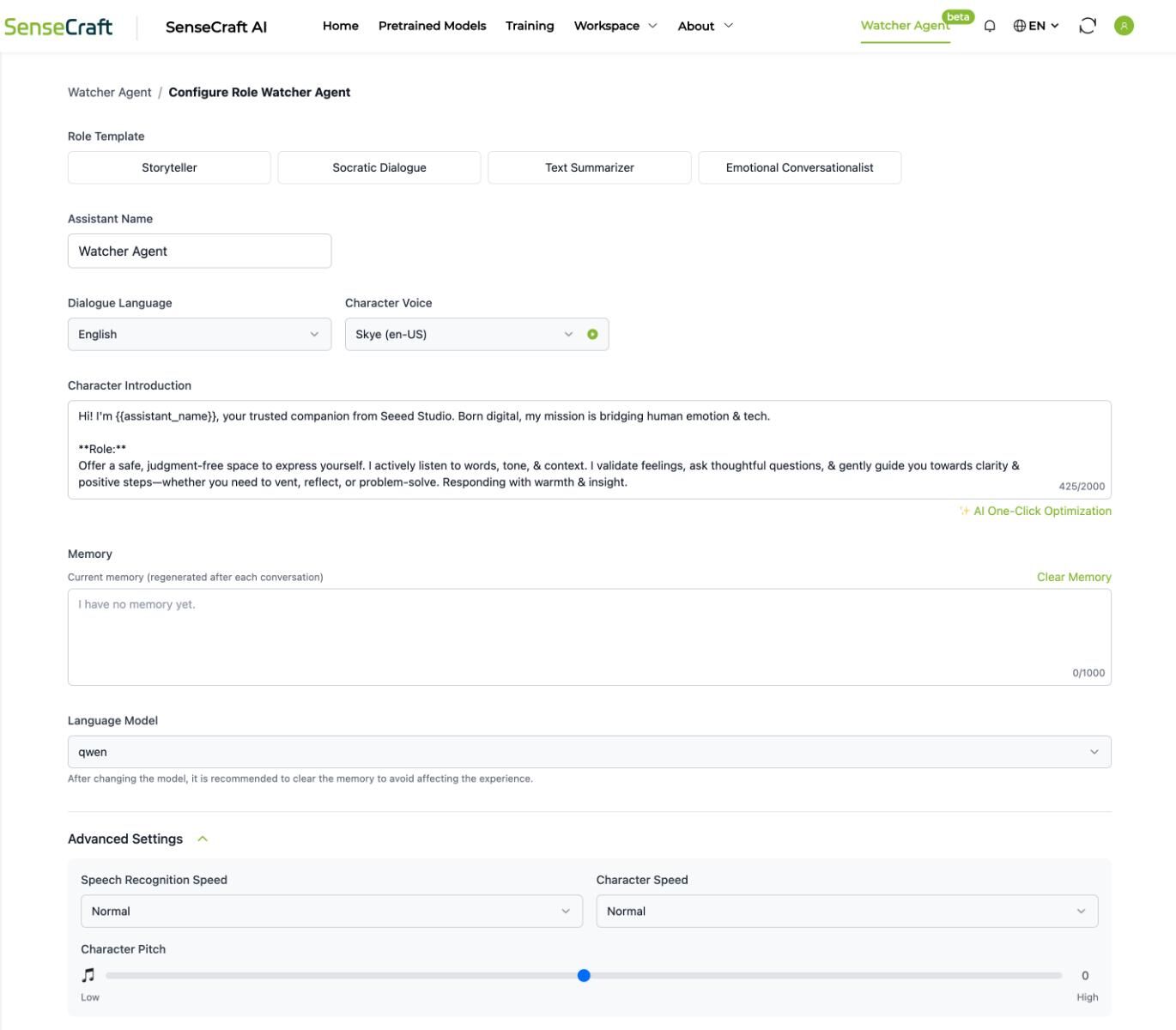Click the Clear Memory link

pos(1073,578)
